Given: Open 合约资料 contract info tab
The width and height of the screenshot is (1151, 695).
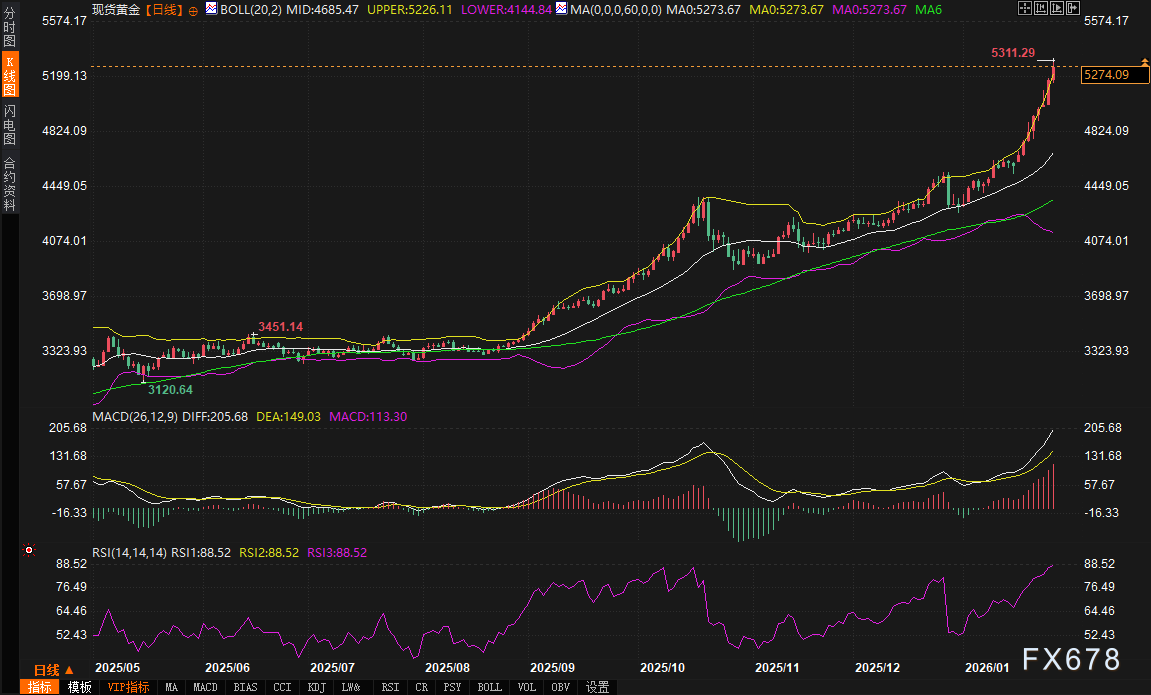Looking at the screenshot, I should tap(9, 183).
